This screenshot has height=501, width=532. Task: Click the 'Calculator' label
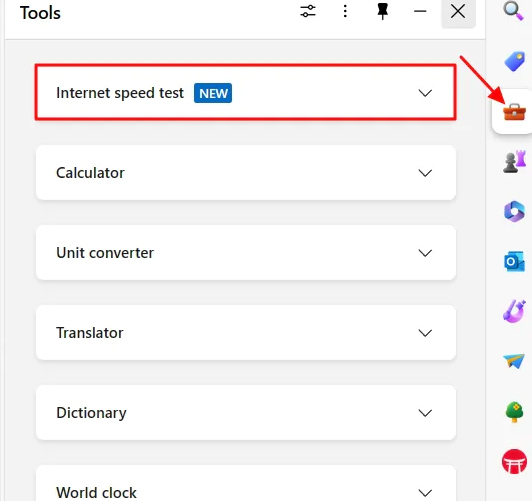[90, 173]
